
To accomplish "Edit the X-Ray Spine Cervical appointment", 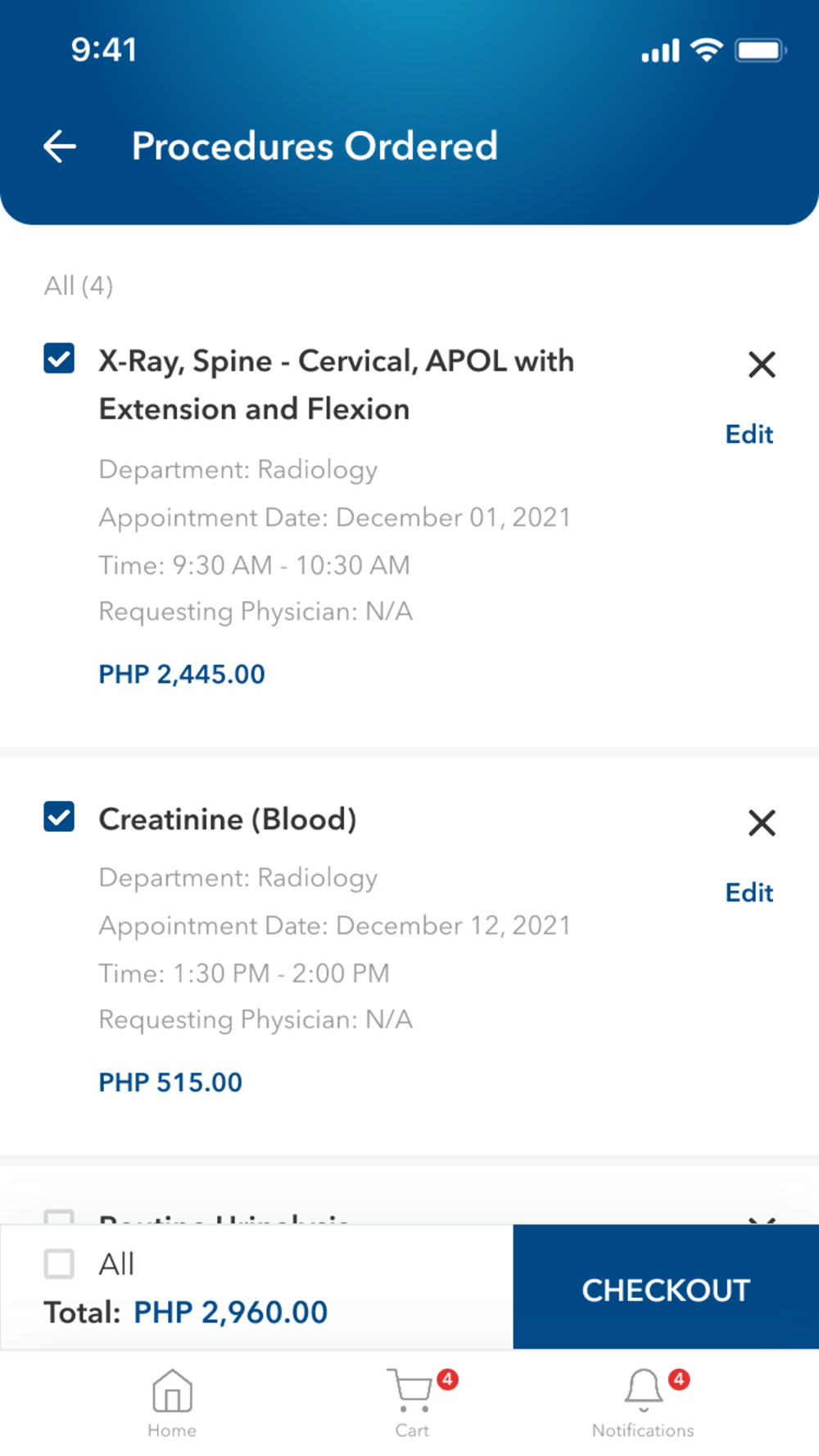I will pos(749,434).
